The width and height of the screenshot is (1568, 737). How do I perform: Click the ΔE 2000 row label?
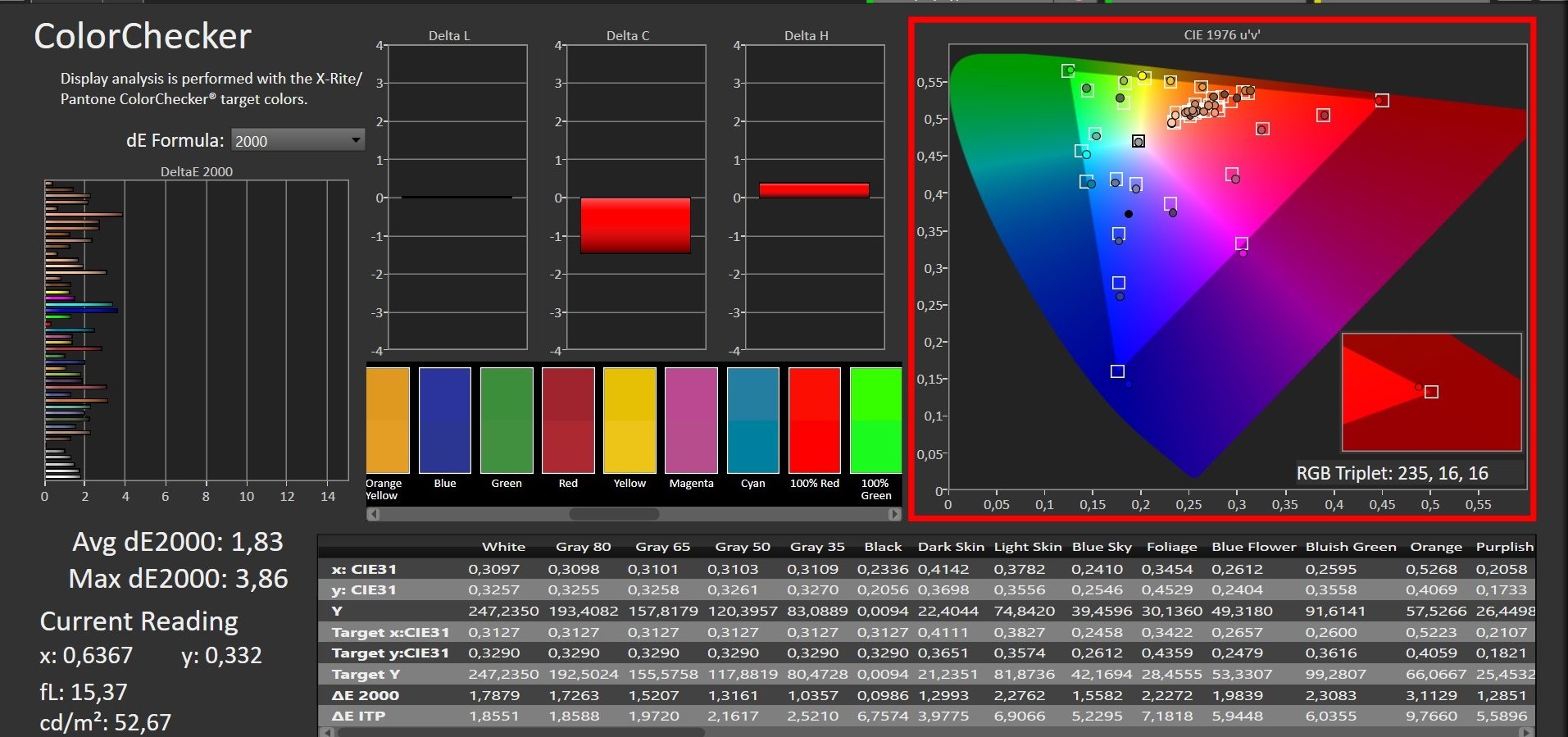(366, 695)
